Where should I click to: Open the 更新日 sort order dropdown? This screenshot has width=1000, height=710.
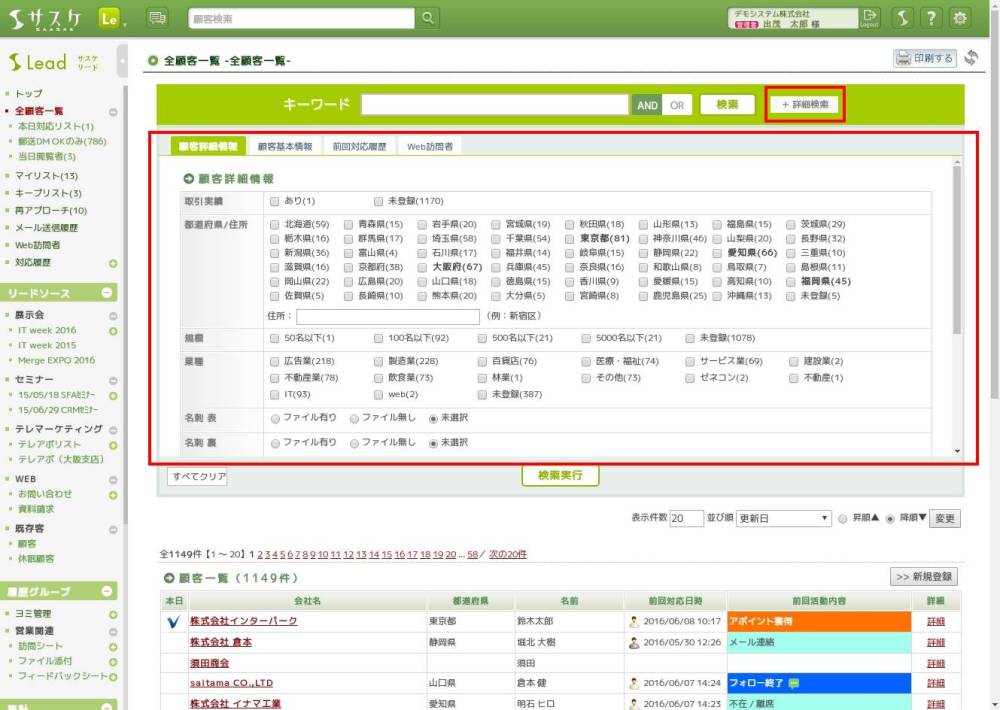point(783,519)
